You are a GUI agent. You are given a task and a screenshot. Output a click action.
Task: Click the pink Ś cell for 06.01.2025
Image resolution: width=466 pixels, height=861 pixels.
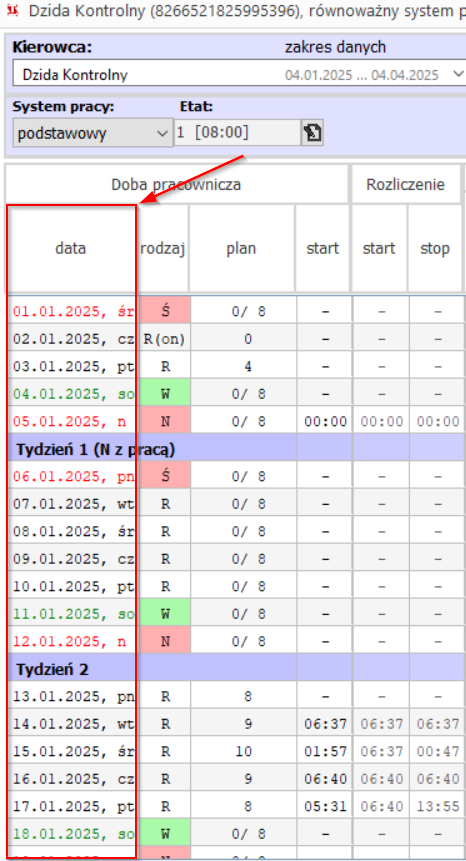coord(165,476)
